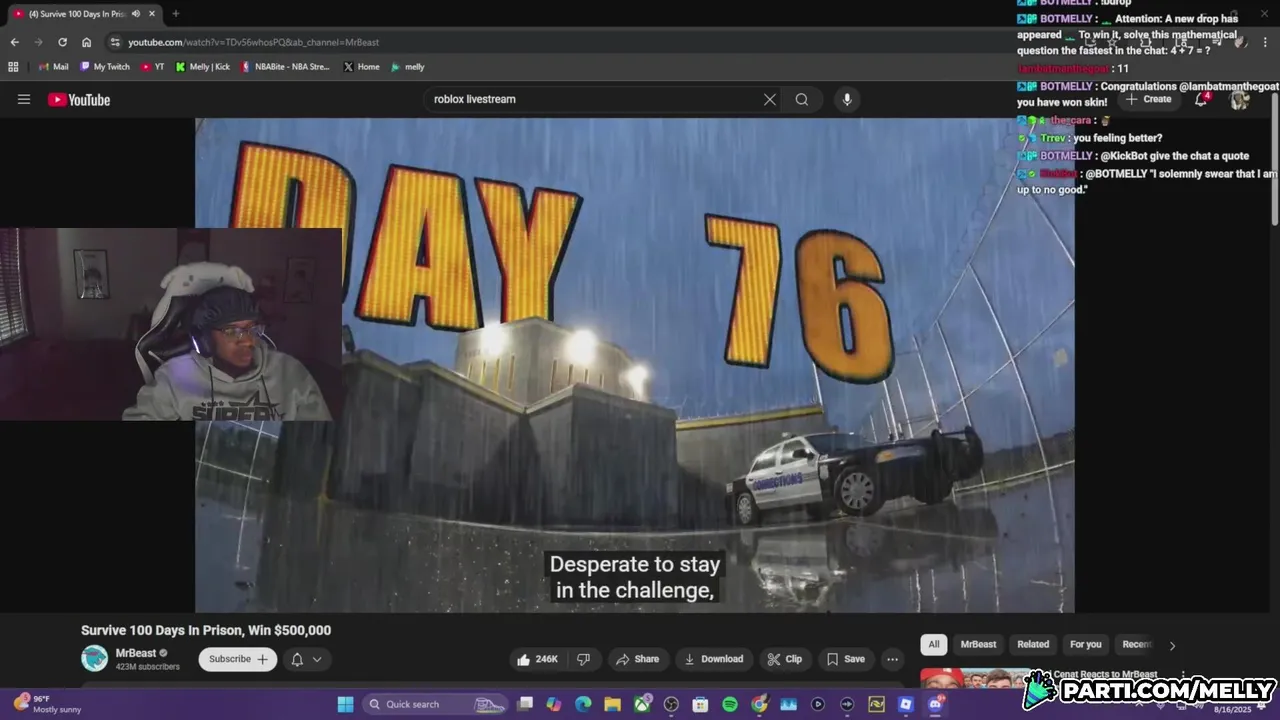Clear the YouTube search box text
Screen dimensions: 1280x720
[770, 99]
